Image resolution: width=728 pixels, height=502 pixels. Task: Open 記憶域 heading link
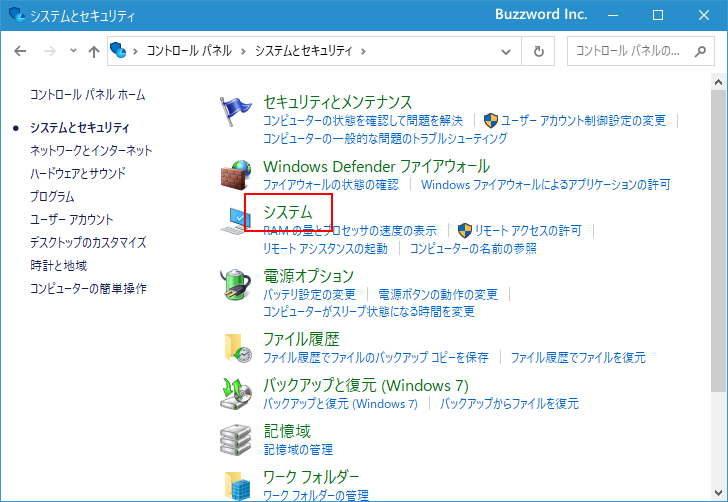click(x=287, y=431)
